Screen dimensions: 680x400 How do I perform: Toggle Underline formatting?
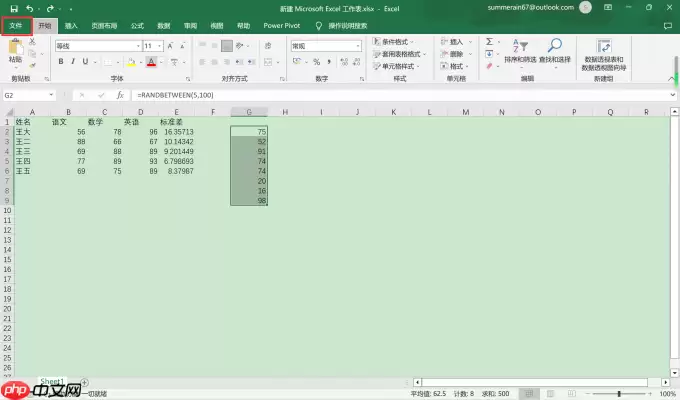(x=85, y=62)
